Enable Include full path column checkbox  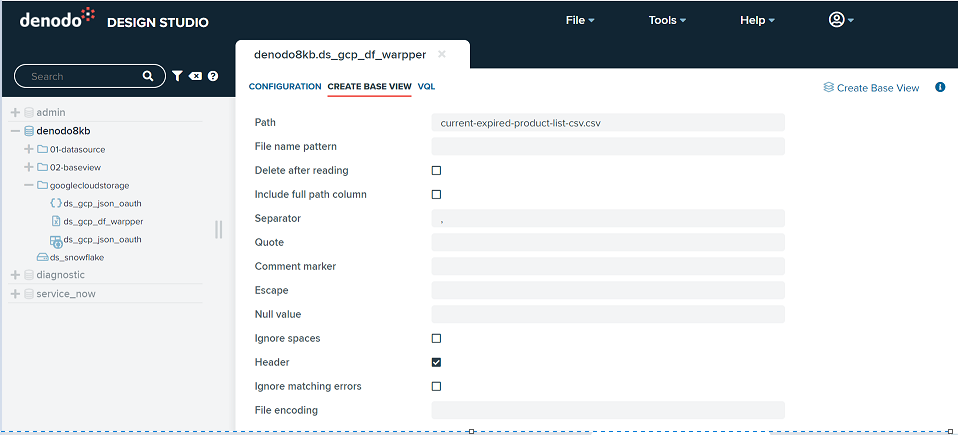[x=436, y=194]
